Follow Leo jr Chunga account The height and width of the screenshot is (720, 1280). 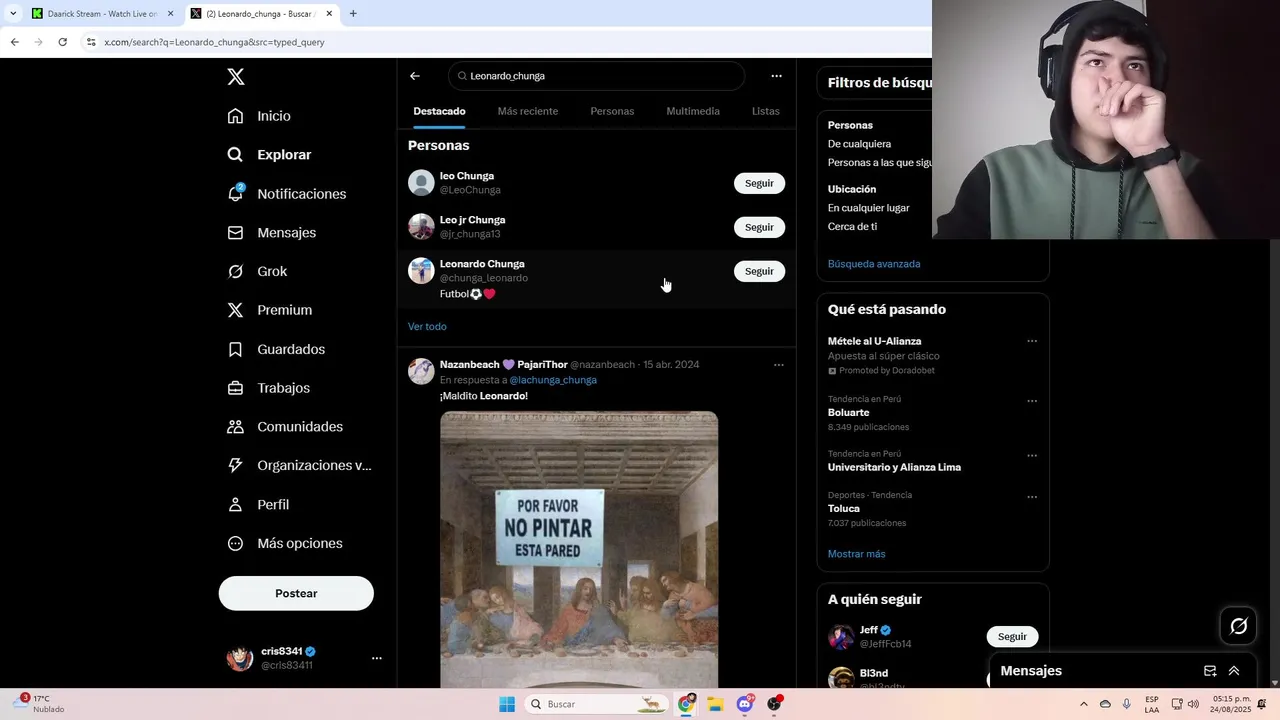coord(759,227)
